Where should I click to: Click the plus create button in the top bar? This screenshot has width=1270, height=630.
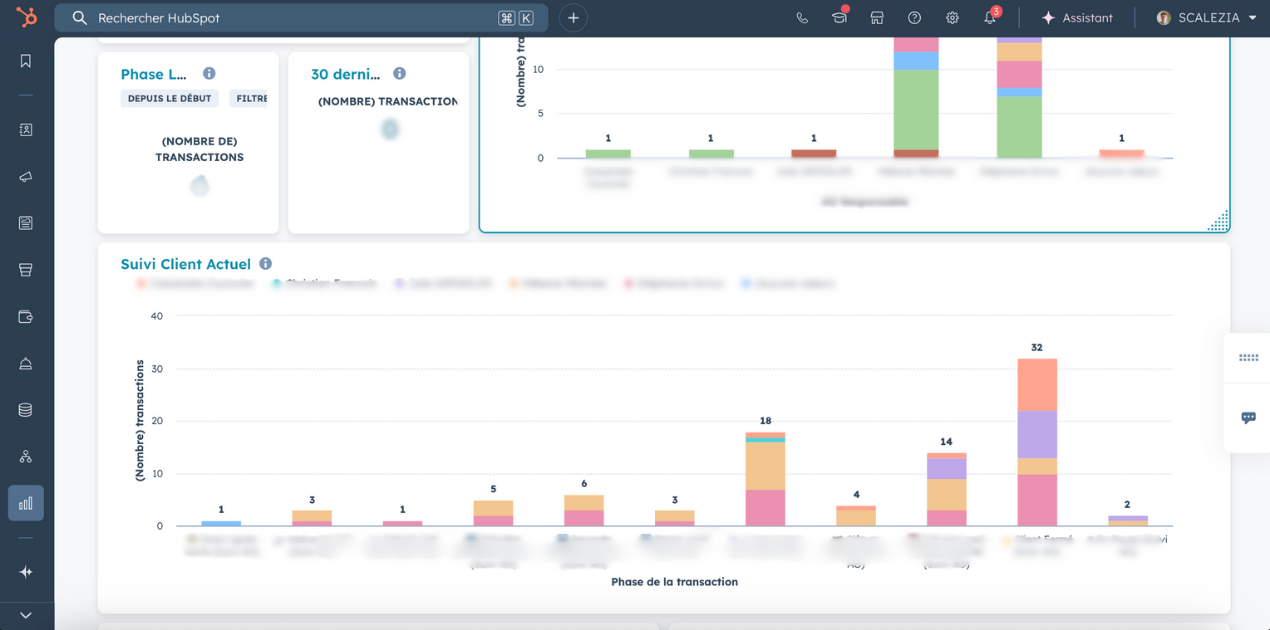pos(573,18)
